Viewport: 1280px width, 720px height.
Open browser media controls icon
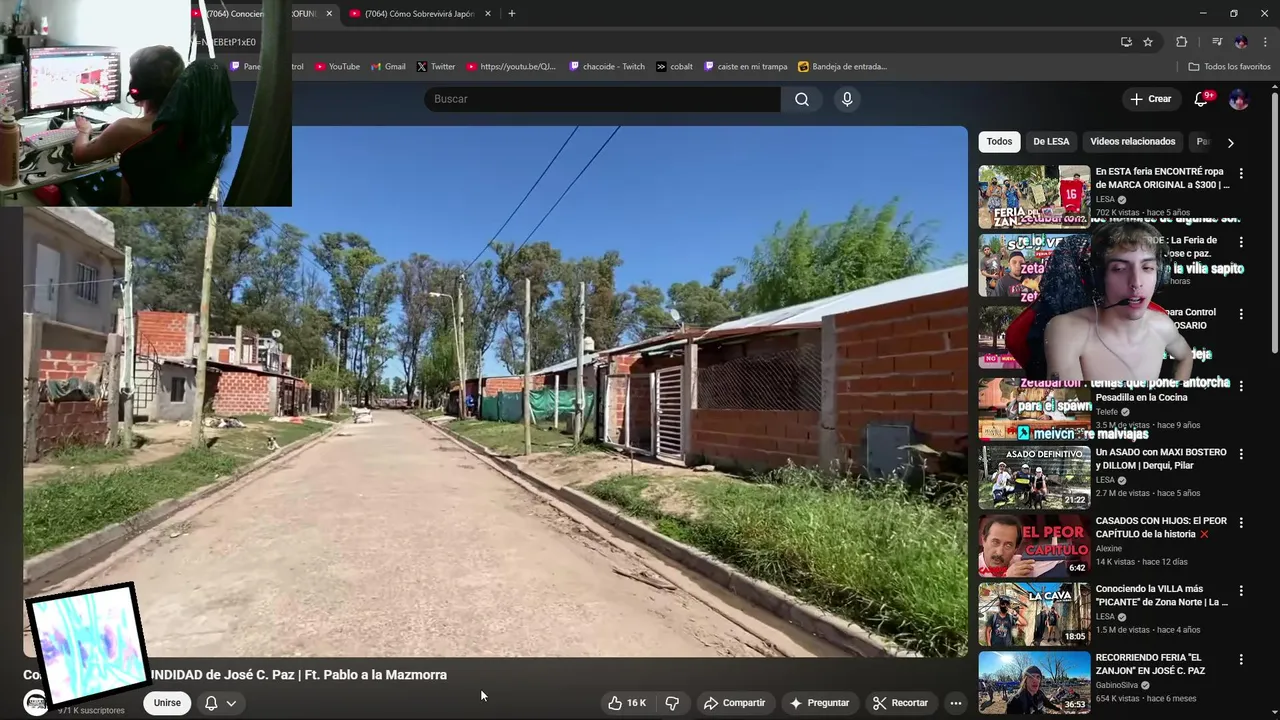tap(1217, 42)
